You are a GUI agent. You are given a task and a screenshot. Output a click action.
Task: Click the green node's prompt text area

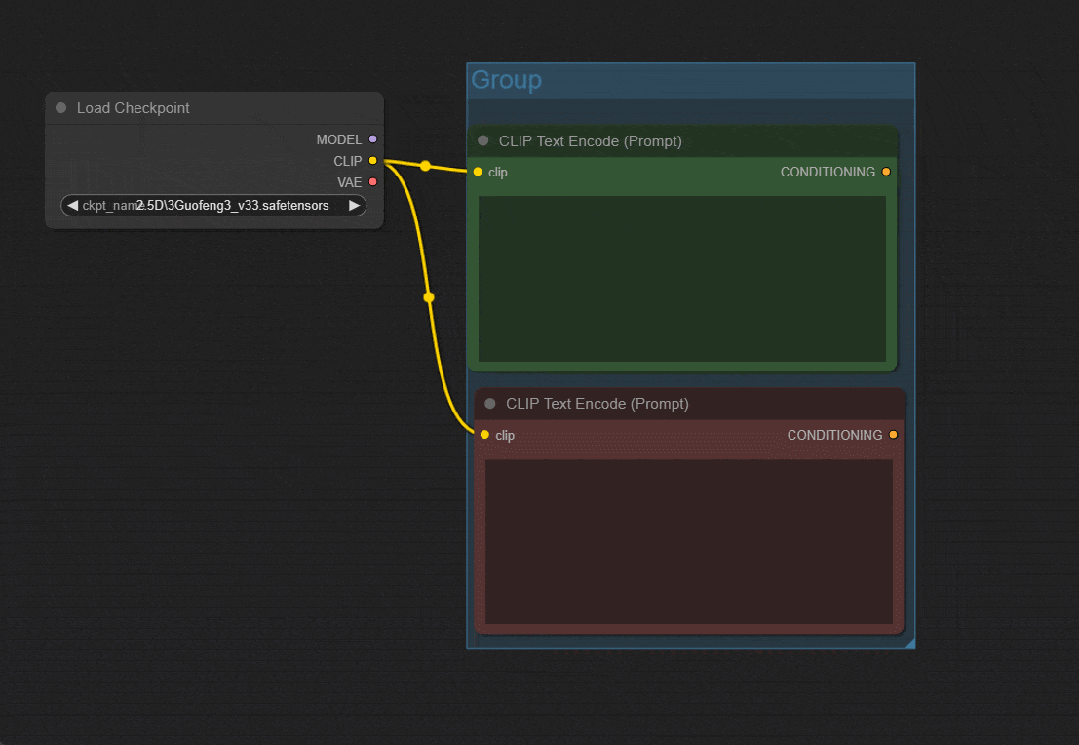click(682, 279)
